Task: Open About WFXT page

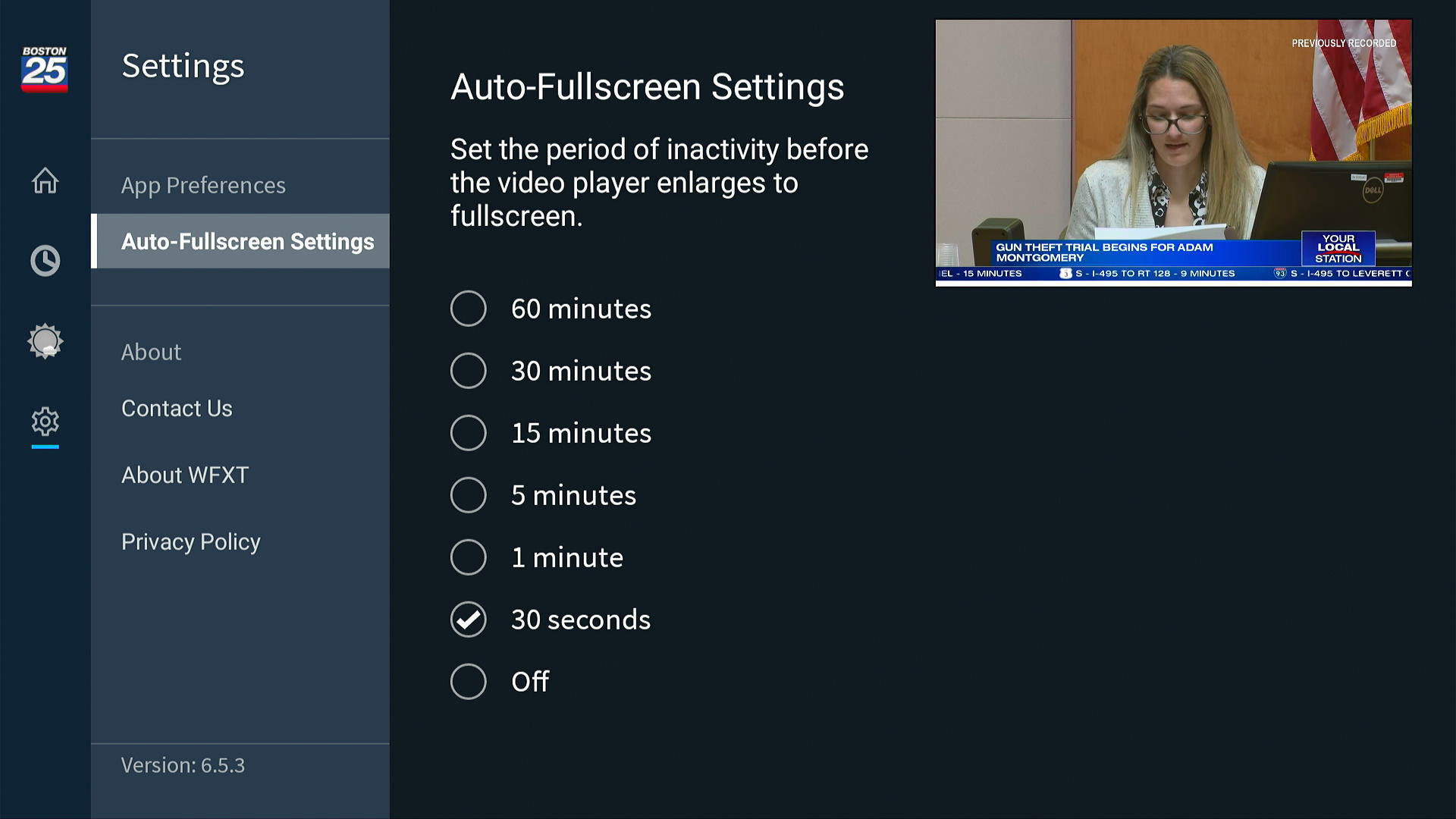Action: point(185,475)
